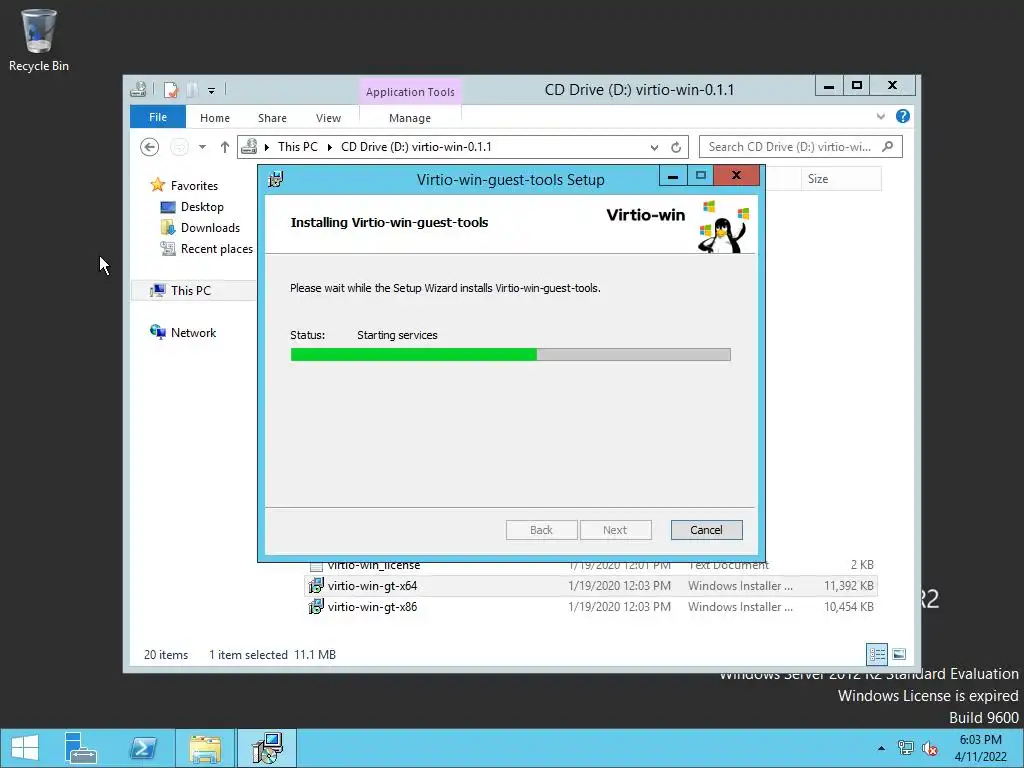The width and height of the screenshot is (1024, 768).
Task: Expand the ribbon with the chevron
Action: pyautogui.click(x=881, y=117)
